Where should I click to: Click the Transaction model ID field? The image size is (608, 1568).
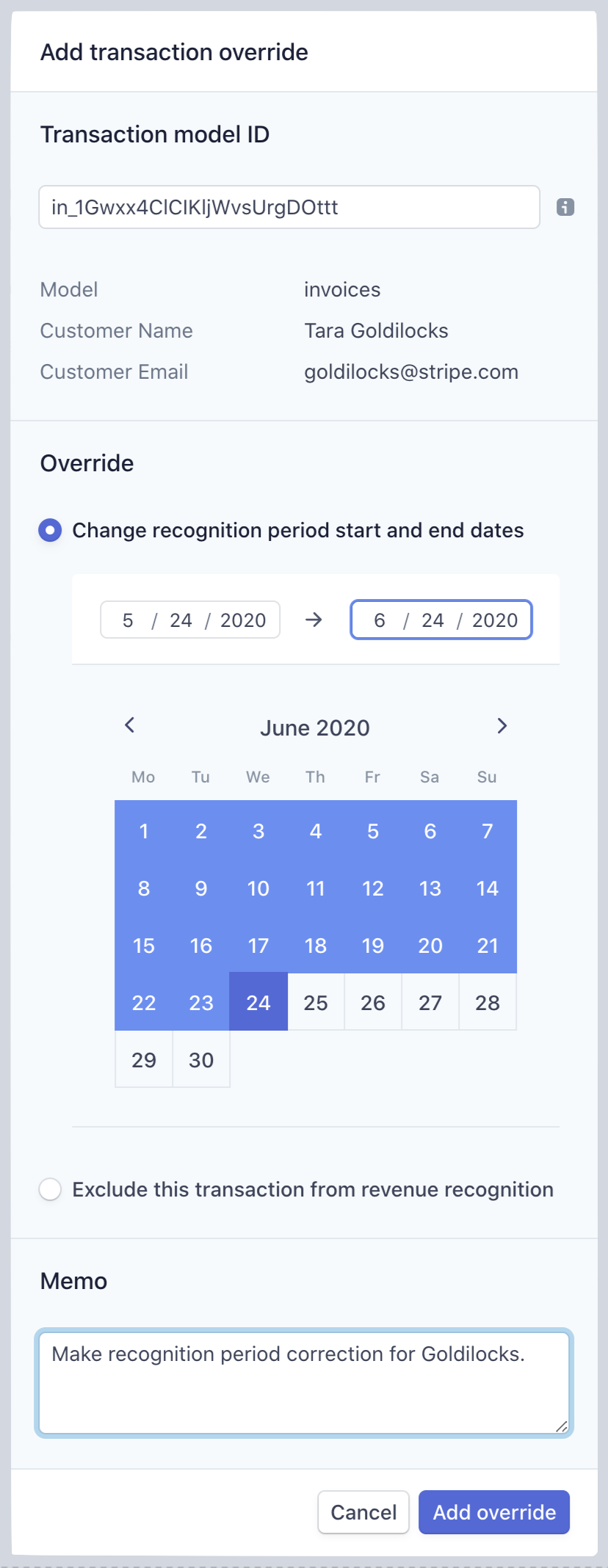click(x=289, y=207)
